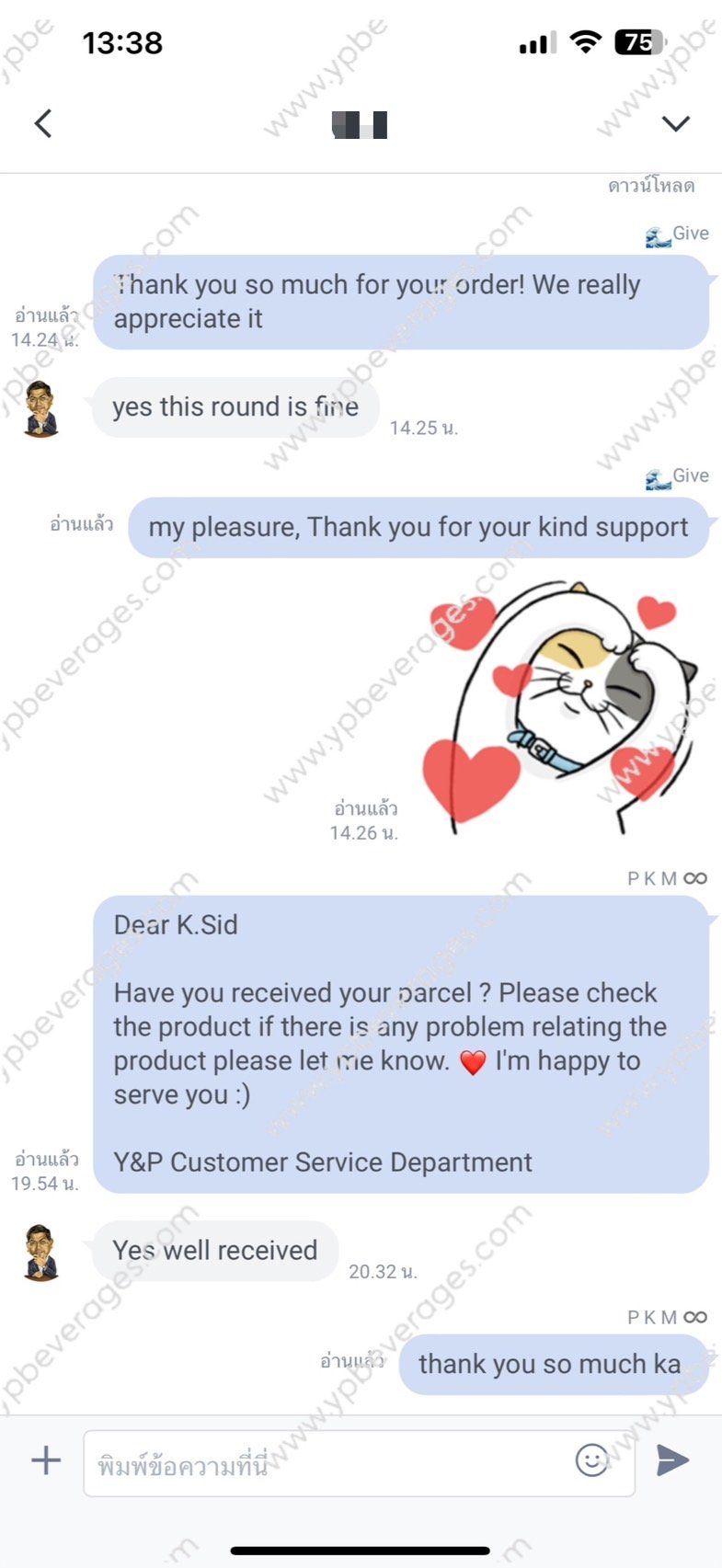Open the avatar beside 'Yes well received'
This screenshot has height=1568, width=722.
40,1252
